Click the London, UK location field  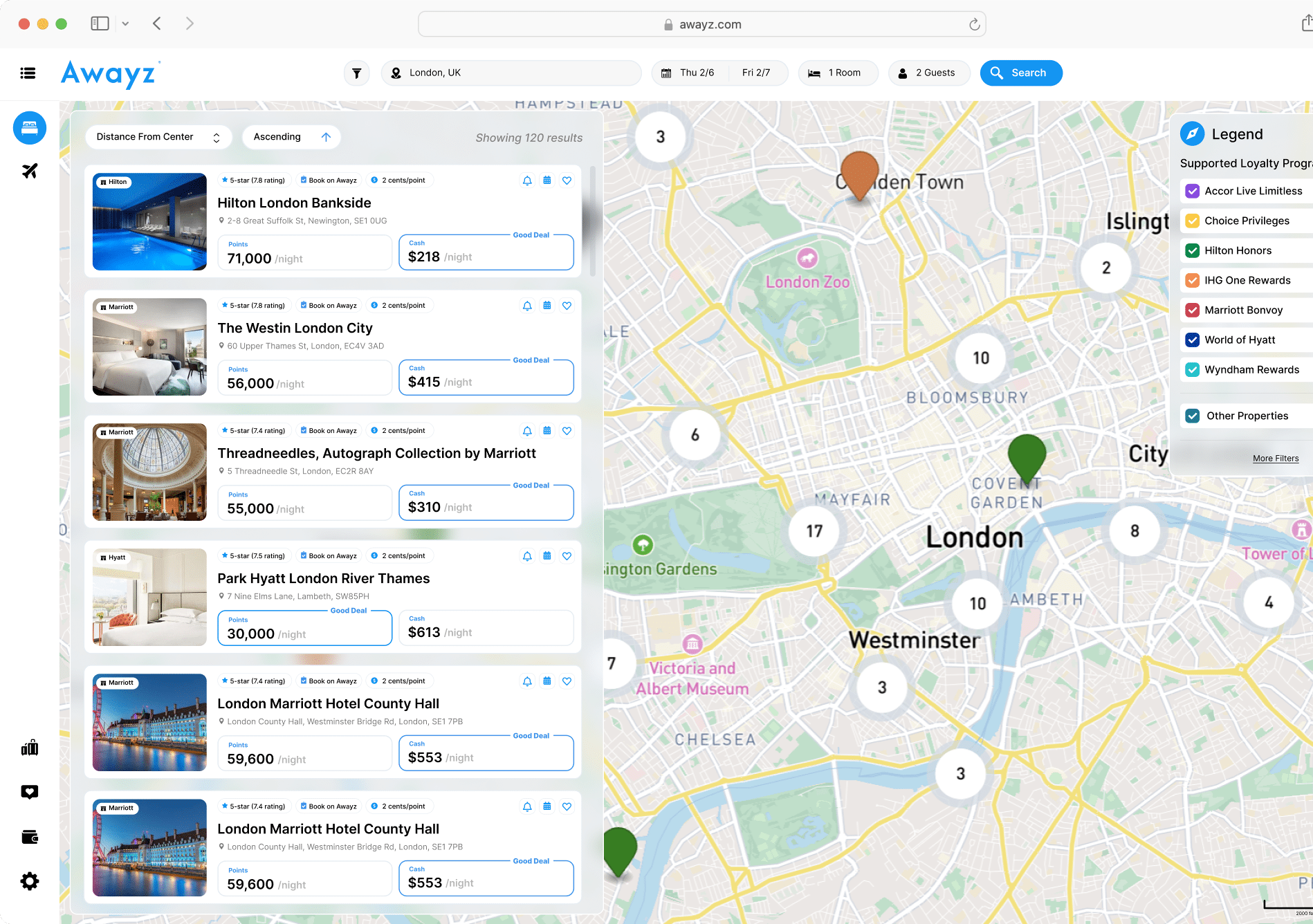click(x=511, y=73)
